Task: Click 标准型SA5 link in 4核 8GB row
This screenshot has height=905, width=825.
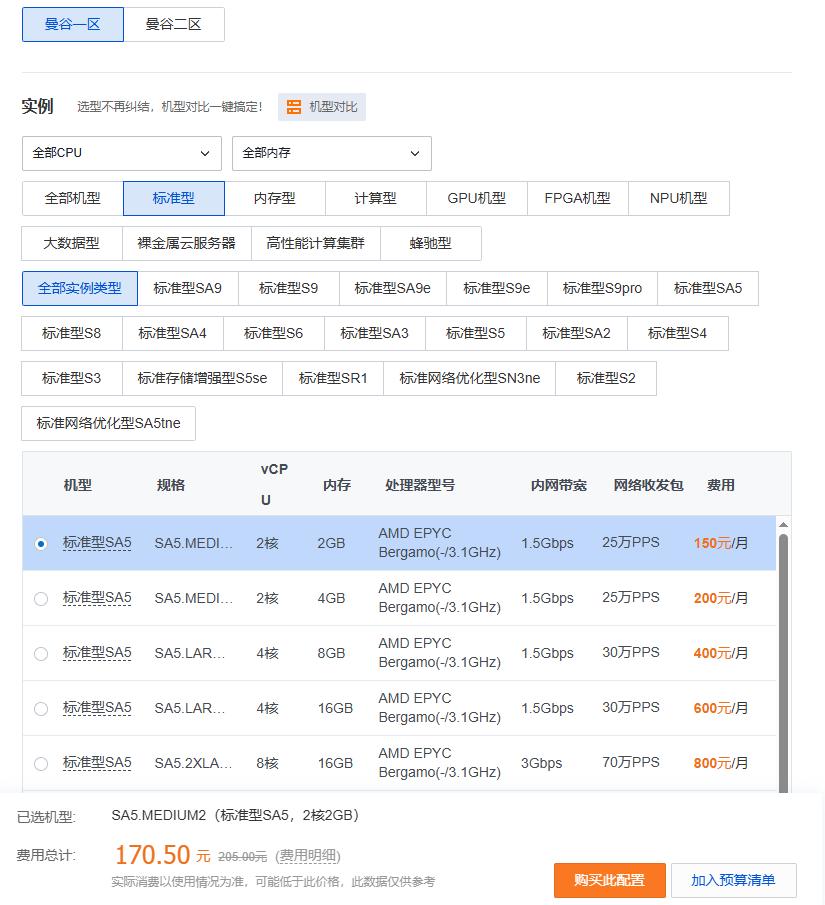Action: coord(97,652)
